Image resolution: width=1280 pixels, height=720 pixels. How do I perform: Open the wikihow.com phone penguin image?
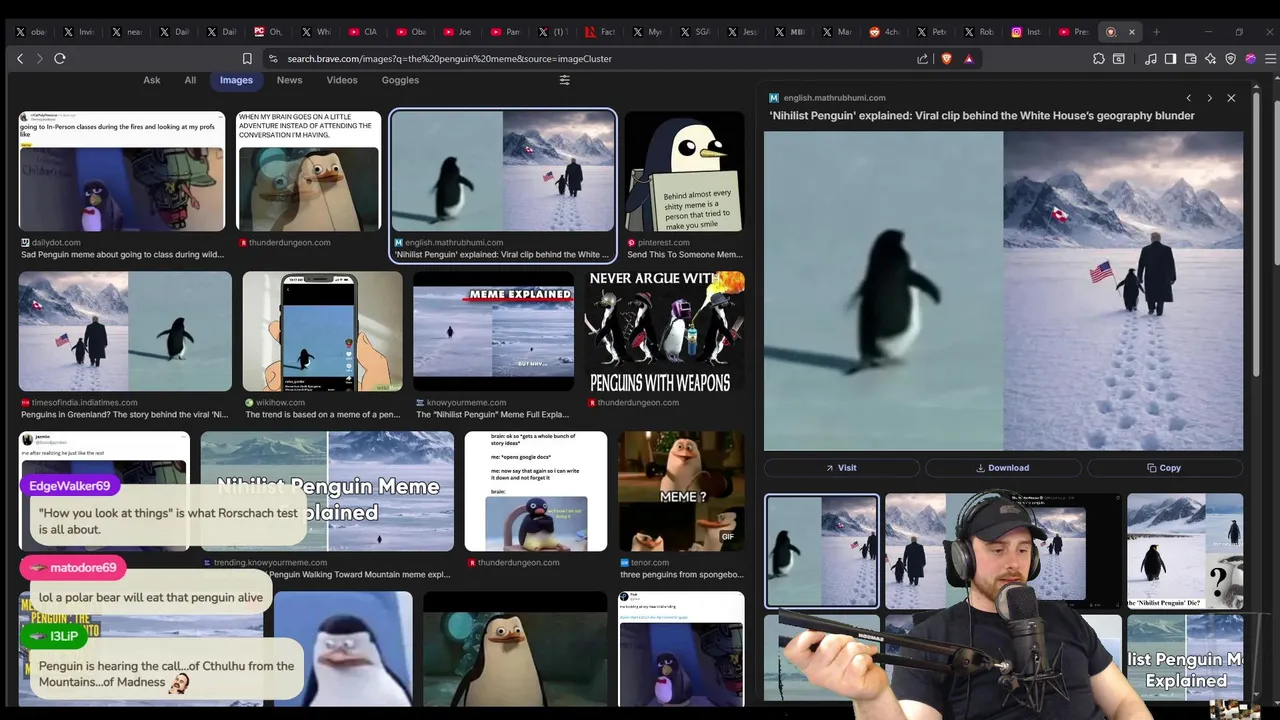[322, 331]
